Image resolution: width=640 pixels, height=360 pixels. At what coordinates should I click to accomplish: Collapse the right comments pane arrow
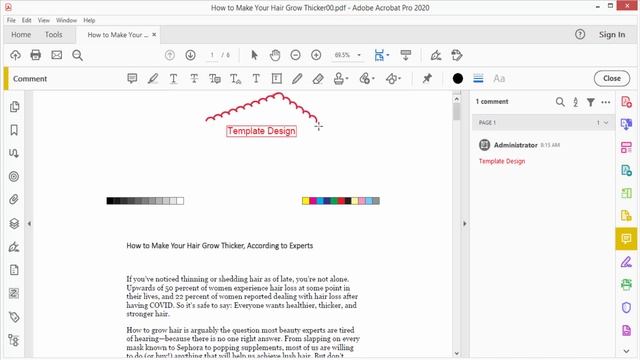[464, 224]
